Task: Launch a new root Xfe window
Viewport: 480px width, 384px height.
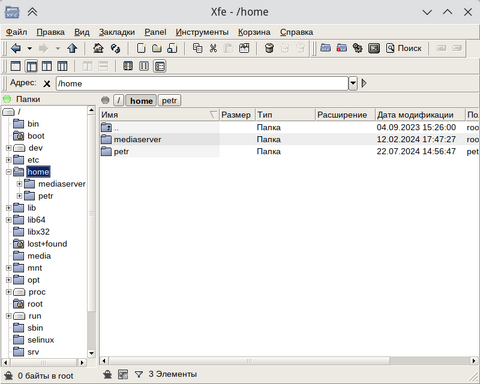Action: click(x=342, y=48)
